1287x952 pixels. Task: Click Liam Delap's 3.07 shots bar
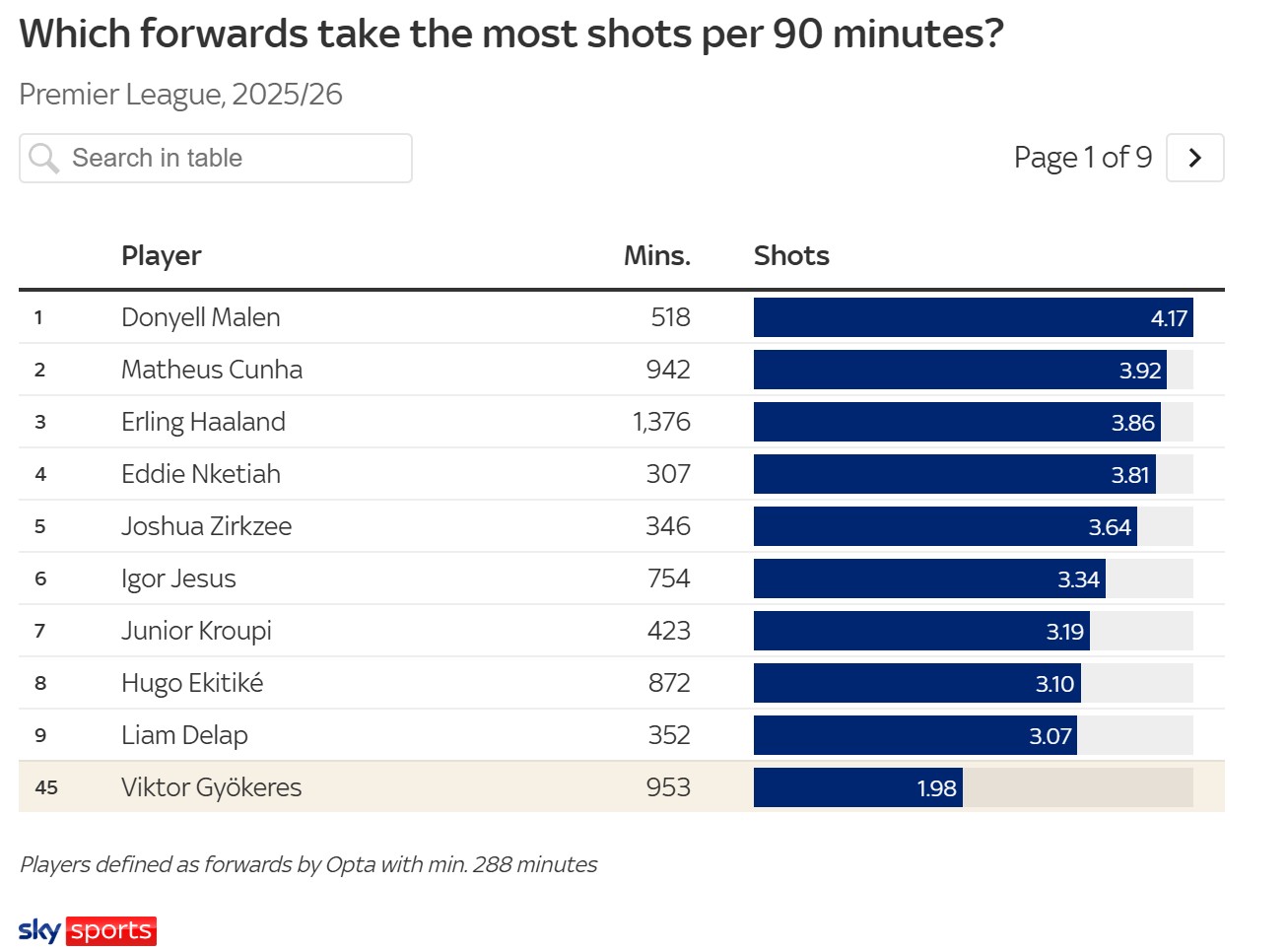915,735
